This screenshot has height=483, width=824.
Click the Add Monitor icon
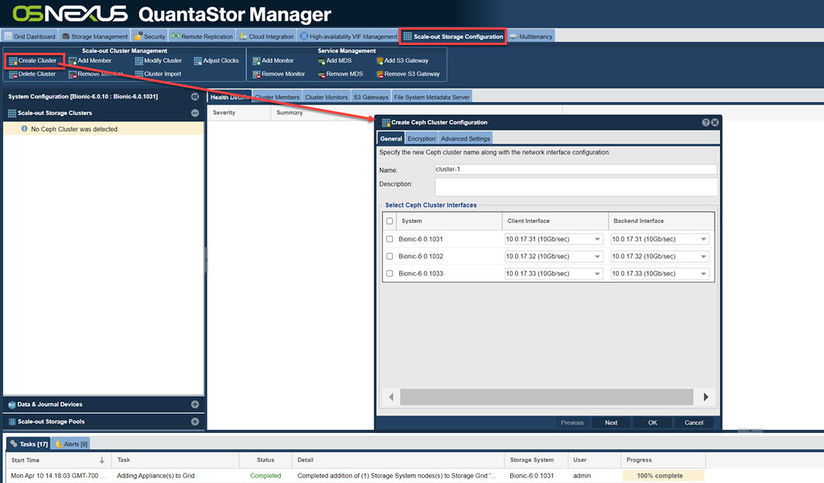(x=256, y=61)
